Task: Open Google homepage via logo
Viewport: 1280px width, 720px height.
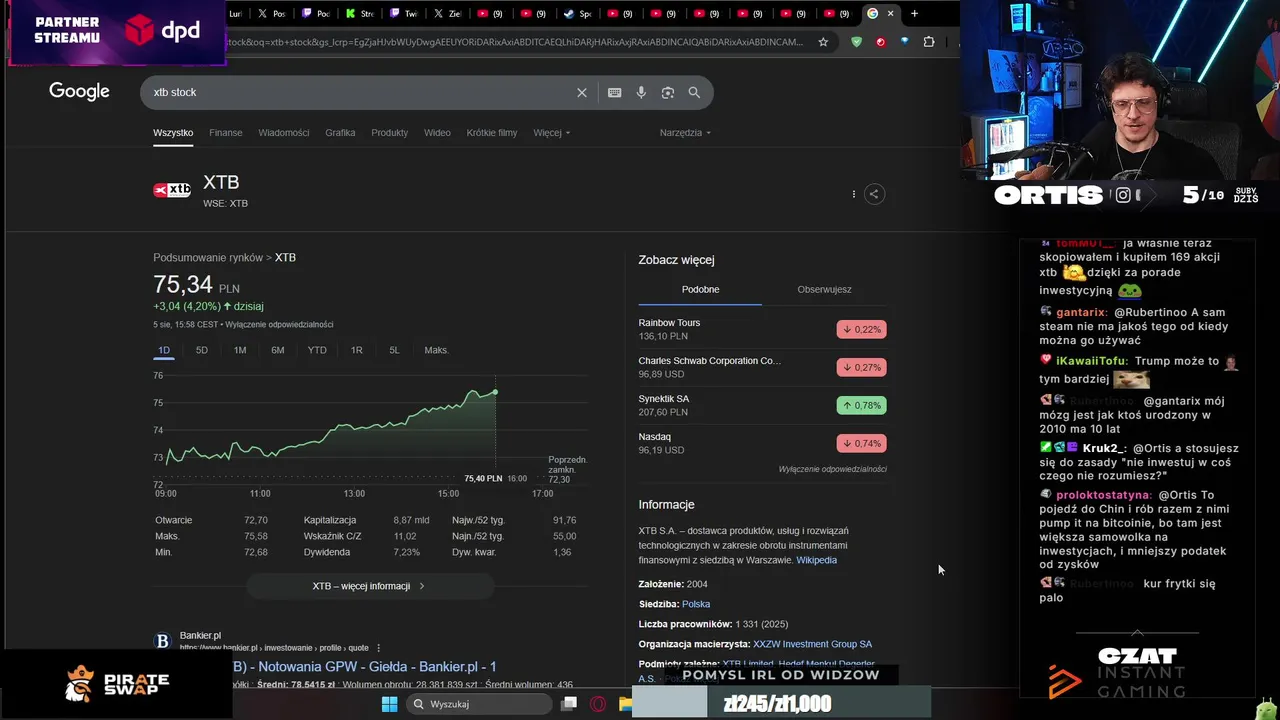Action: tap(79, 91)
